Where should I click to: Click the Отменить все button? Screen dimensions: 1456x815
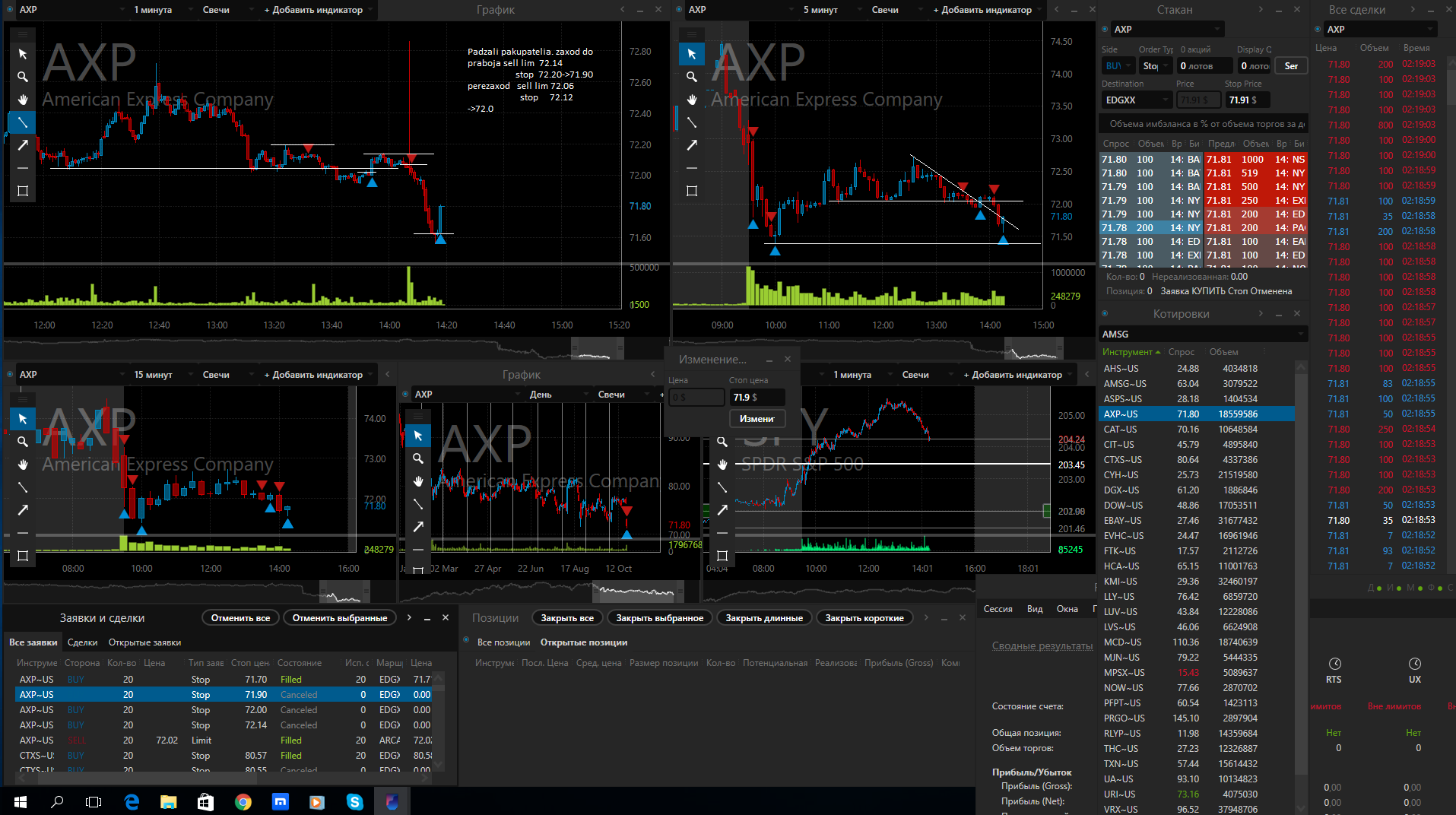tap(240, 618)
